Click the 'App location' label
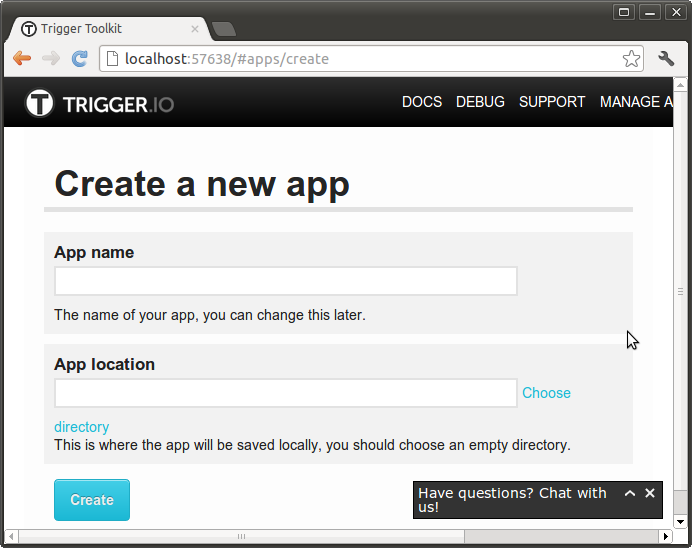 105,365
